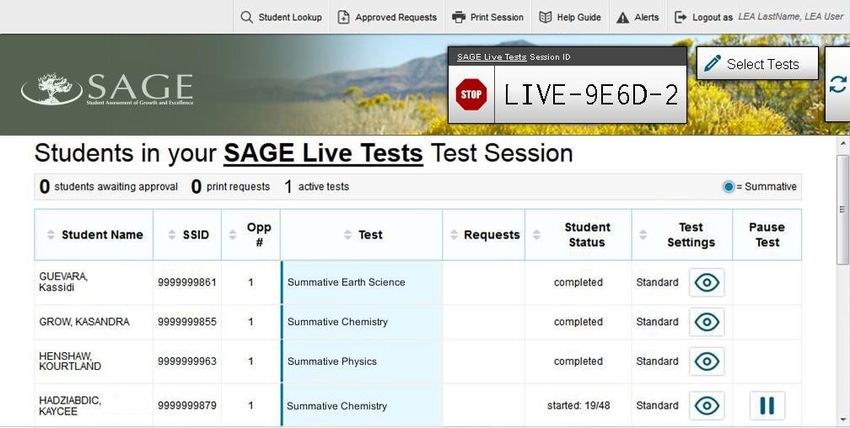Click SSID 9999999879
Image resolution: width=850 pixels, height=428 pixels.
(x=187, y=406)
